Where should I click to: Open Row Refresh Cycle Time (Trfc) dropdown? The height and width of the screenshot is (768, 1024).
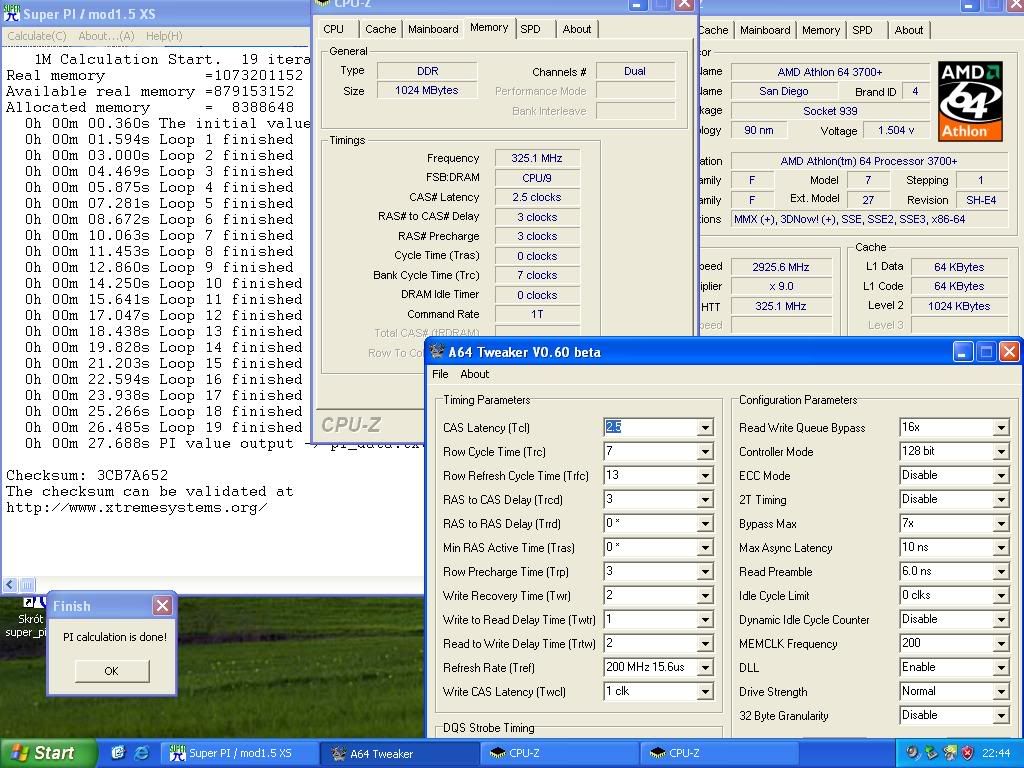point(705,476)
